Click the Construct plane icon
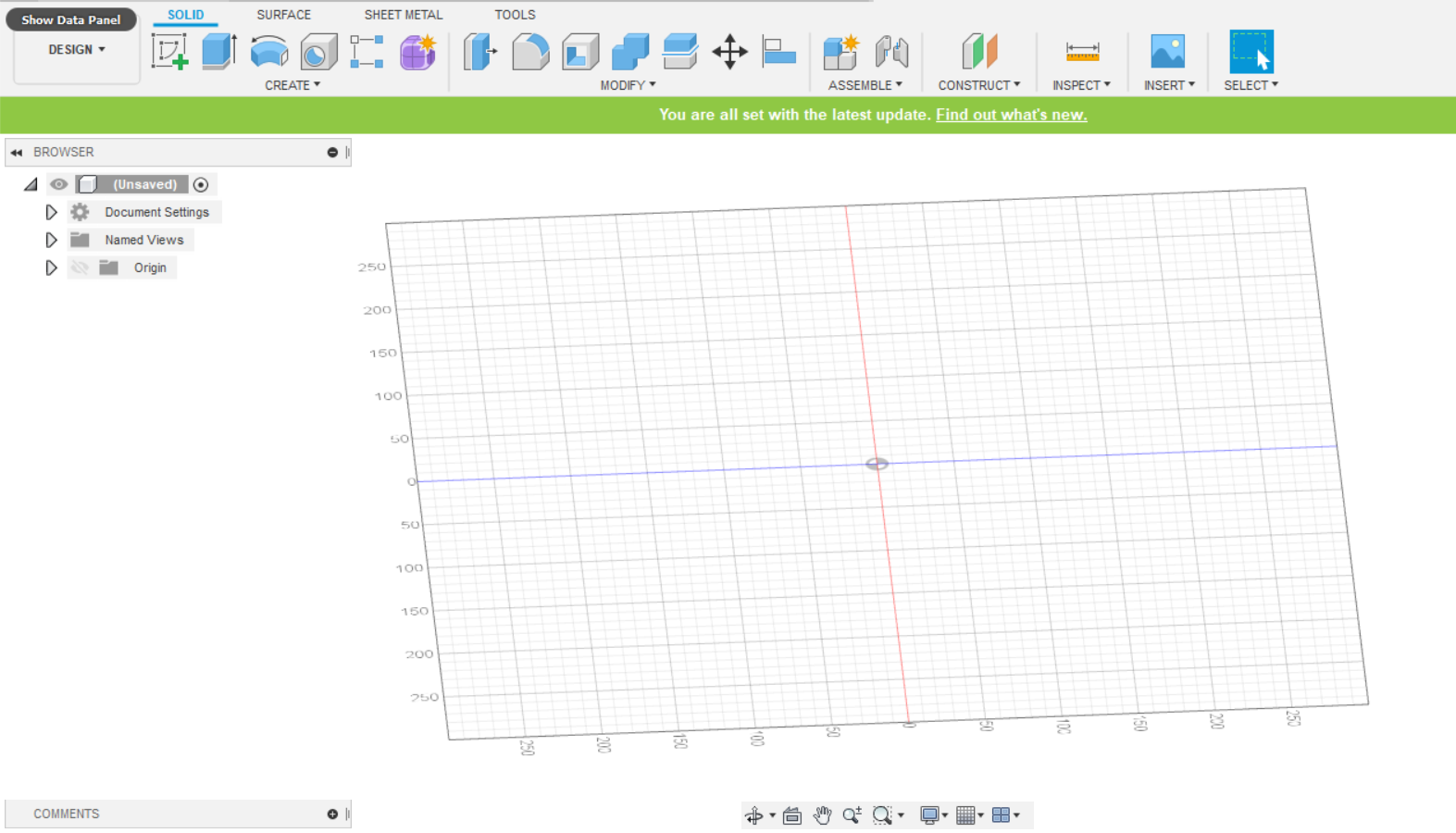 [979, 52]
